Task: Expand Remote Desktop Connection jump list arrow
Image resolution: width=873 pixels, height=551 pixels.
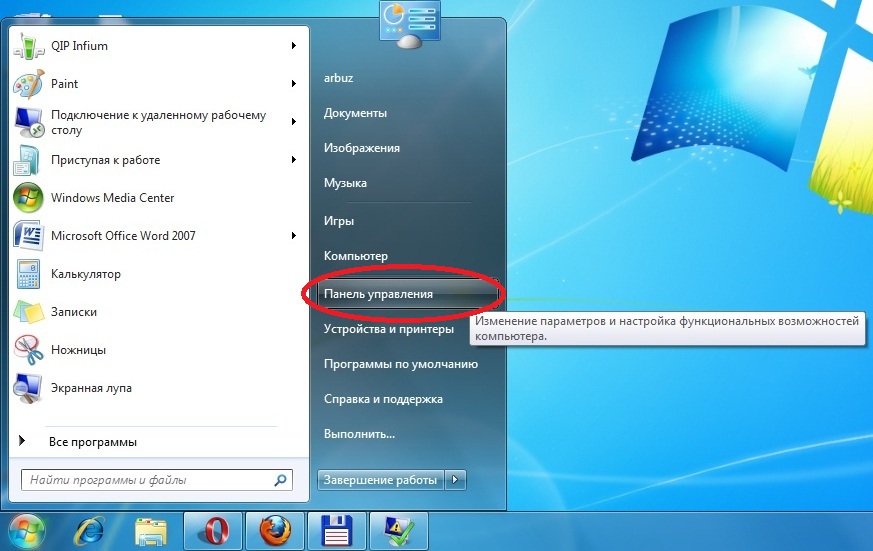Action: 293,122
